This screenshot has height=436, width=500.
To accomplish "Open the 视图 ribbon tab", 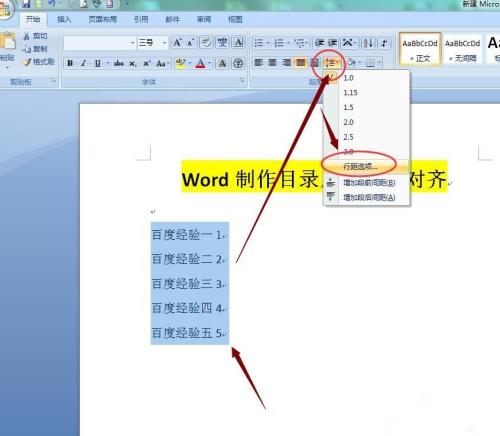I will tap(235, 19).
